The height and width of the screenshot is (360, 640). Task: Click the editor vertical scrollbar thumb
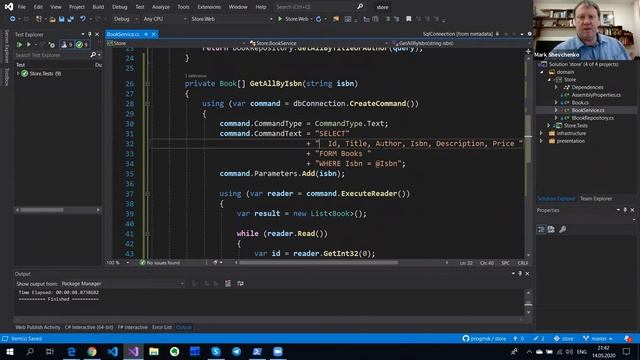[x=528, y=139]
